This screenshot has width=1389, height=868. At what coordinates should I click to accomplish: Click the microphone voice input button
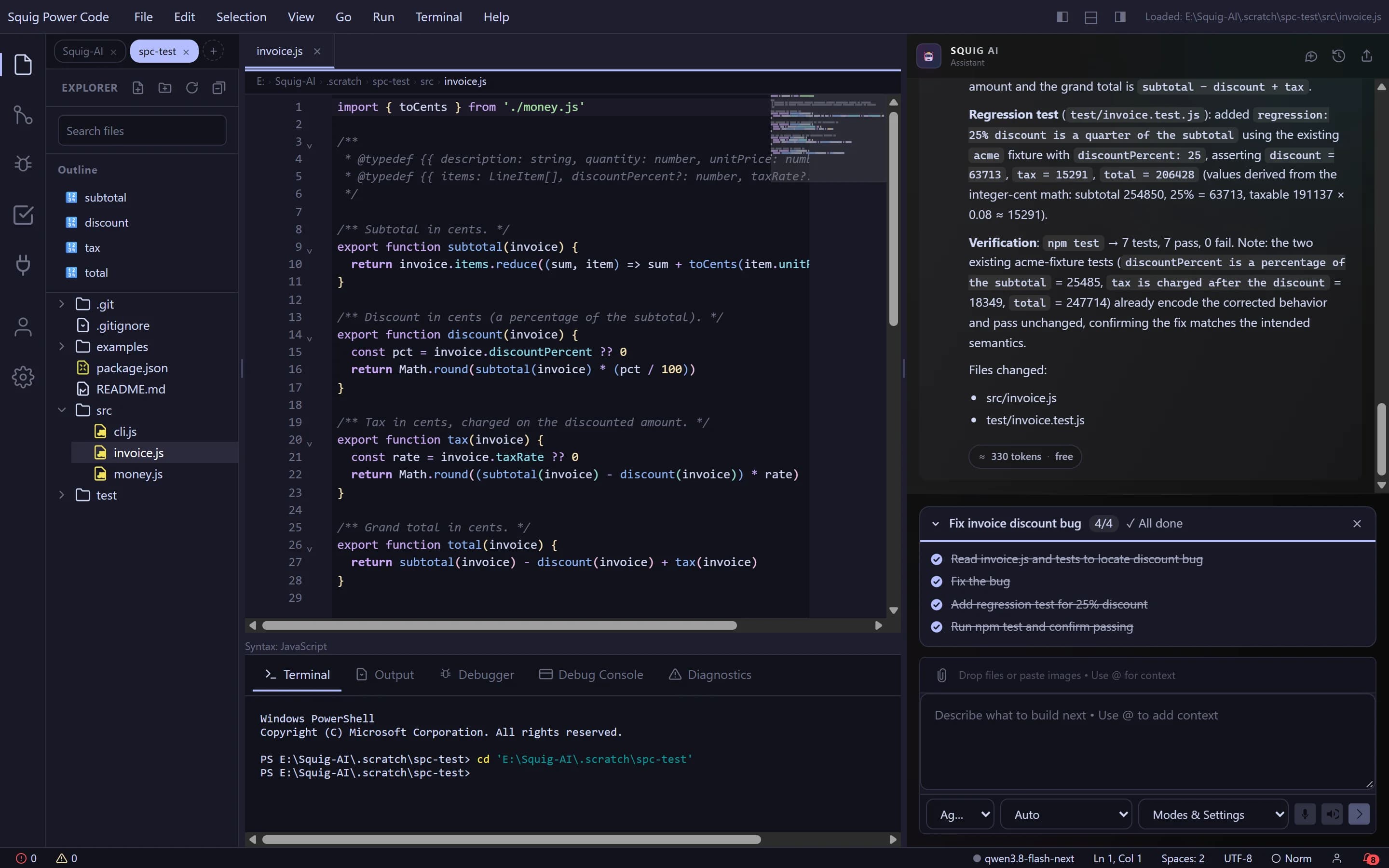[1305, 814]
